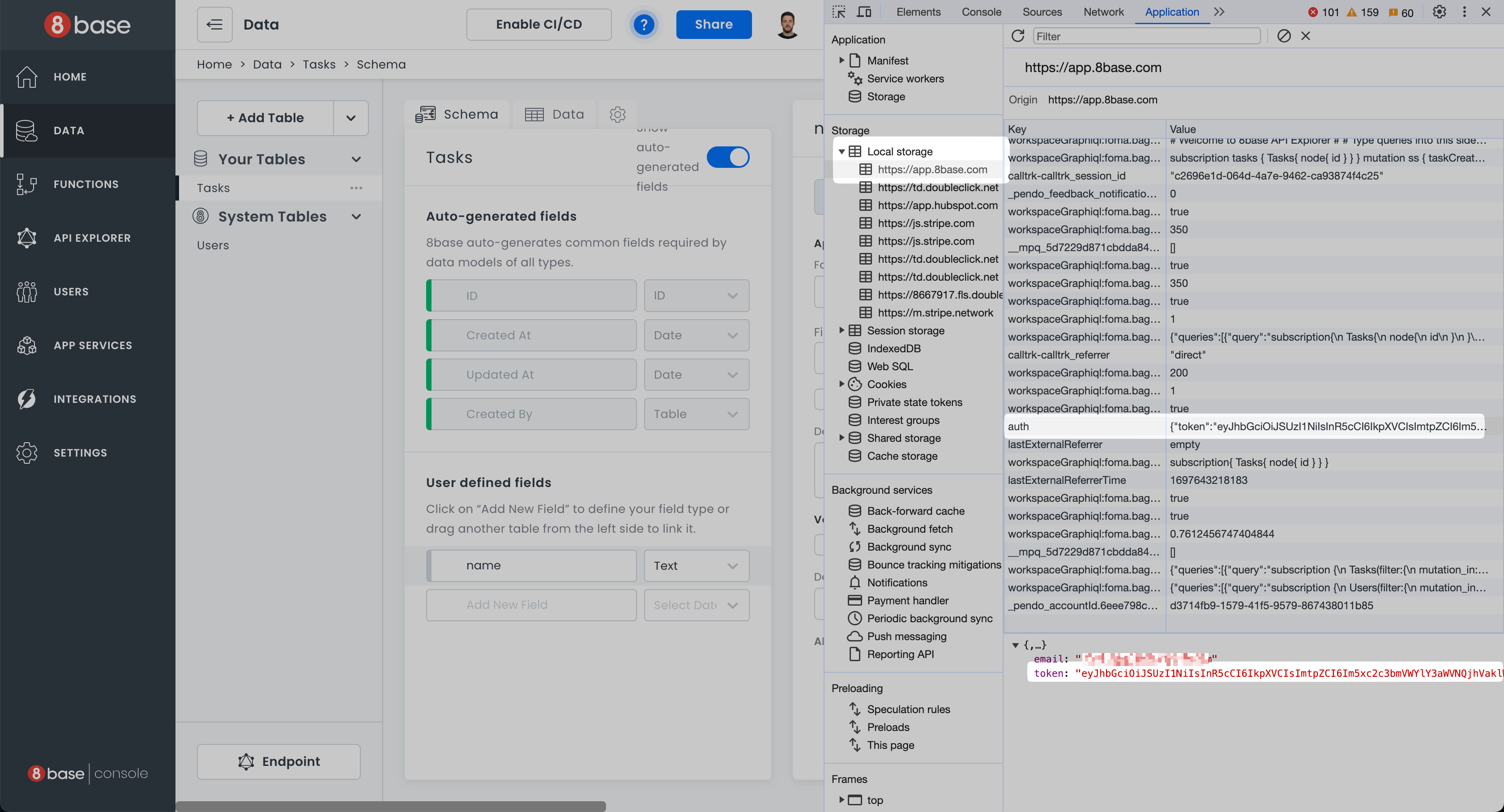Open the Tasks table three-dots menu
Viewport: 1504px width, 812px height.
356,188
